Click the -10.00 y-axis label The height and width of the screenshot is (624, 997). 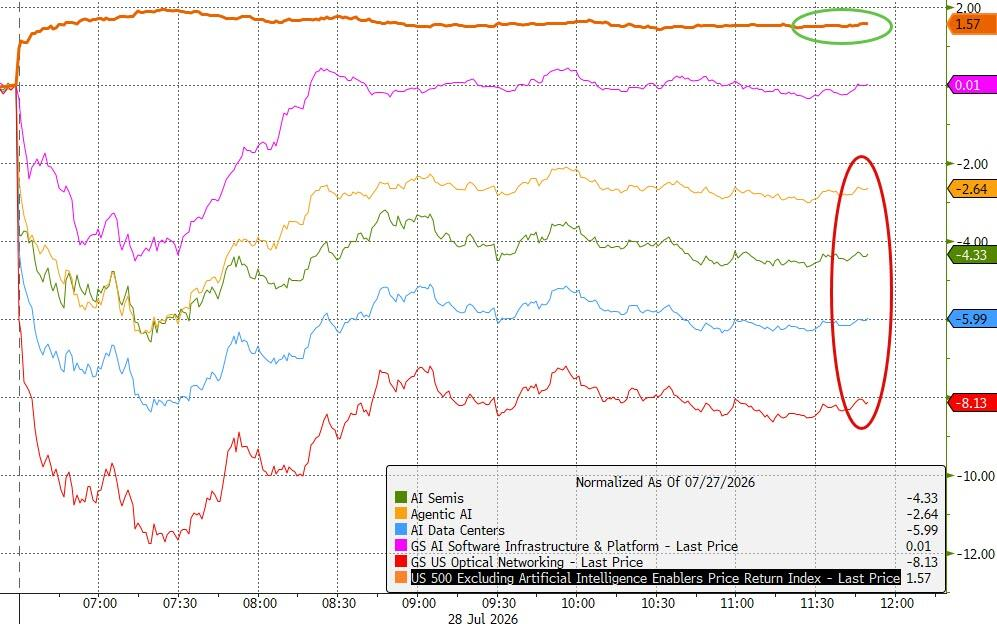pyautogui.click(x=975, y=476)
